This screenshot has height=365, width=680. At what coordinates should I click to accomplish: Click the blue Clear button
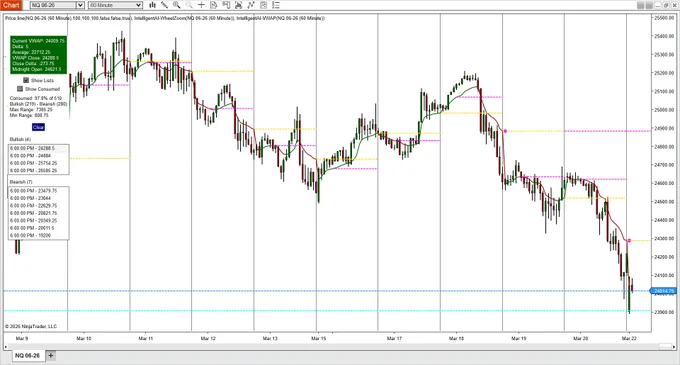click(38, 127)
